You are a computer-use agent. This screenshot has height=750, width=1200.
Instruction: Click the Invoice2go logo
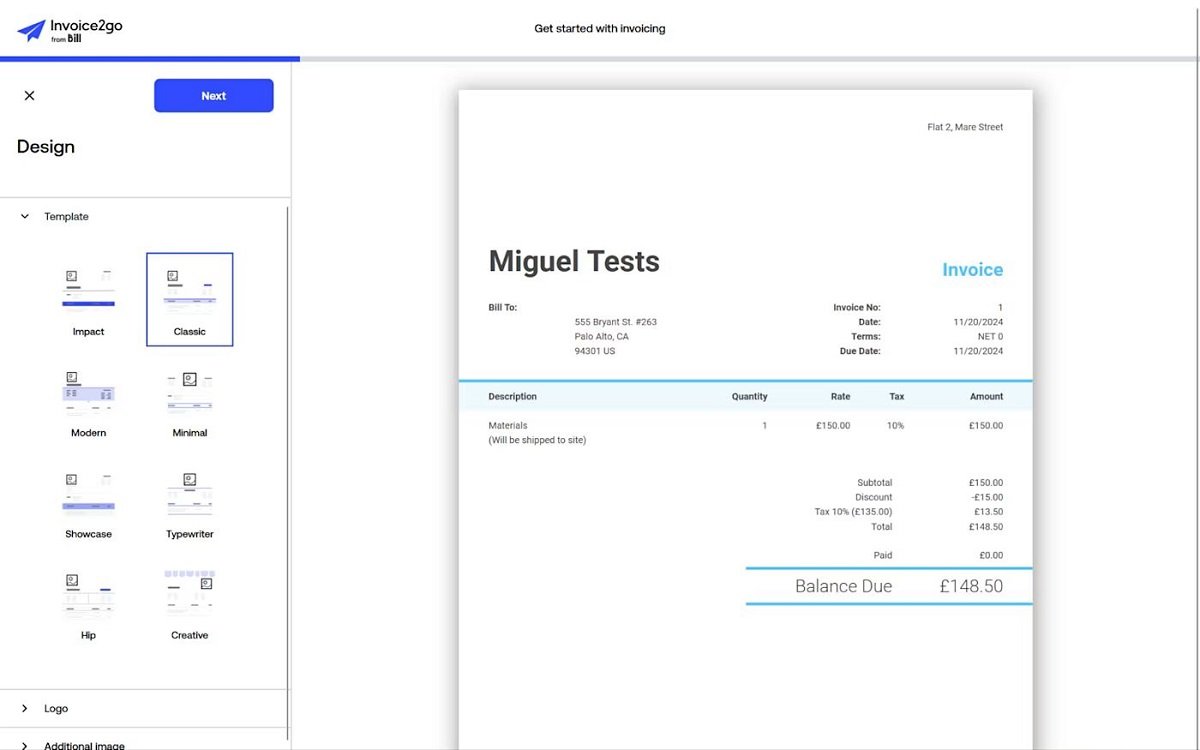click(x=68, y=29)
